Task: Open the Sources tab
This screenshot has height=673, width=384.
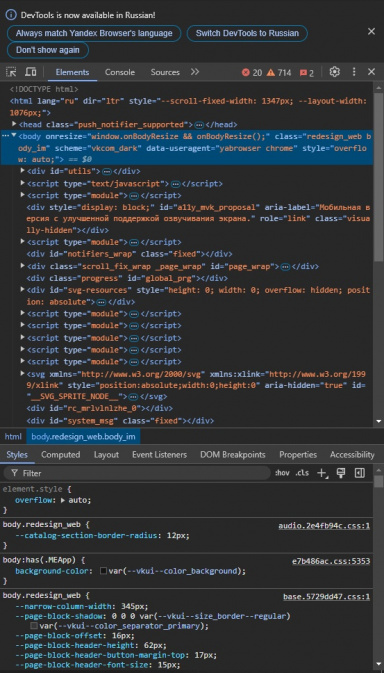Action: (x=165, y=72)
